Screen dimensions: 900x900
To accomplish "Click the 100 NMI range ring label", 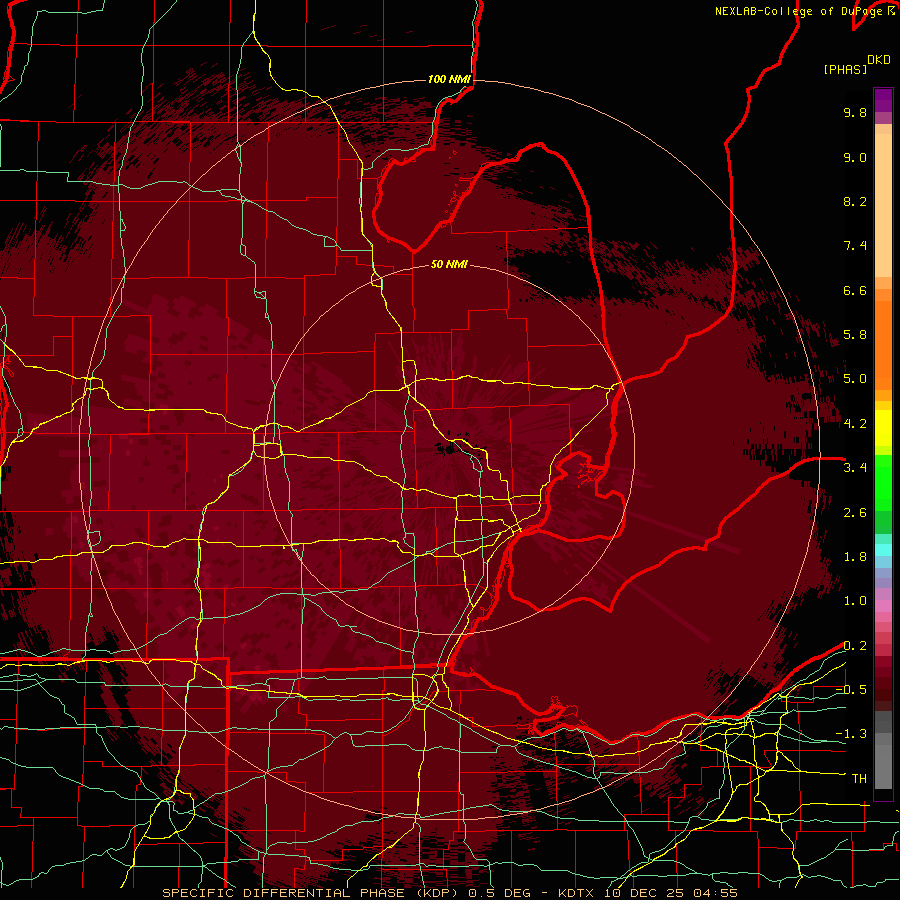I will pos(449,79).
